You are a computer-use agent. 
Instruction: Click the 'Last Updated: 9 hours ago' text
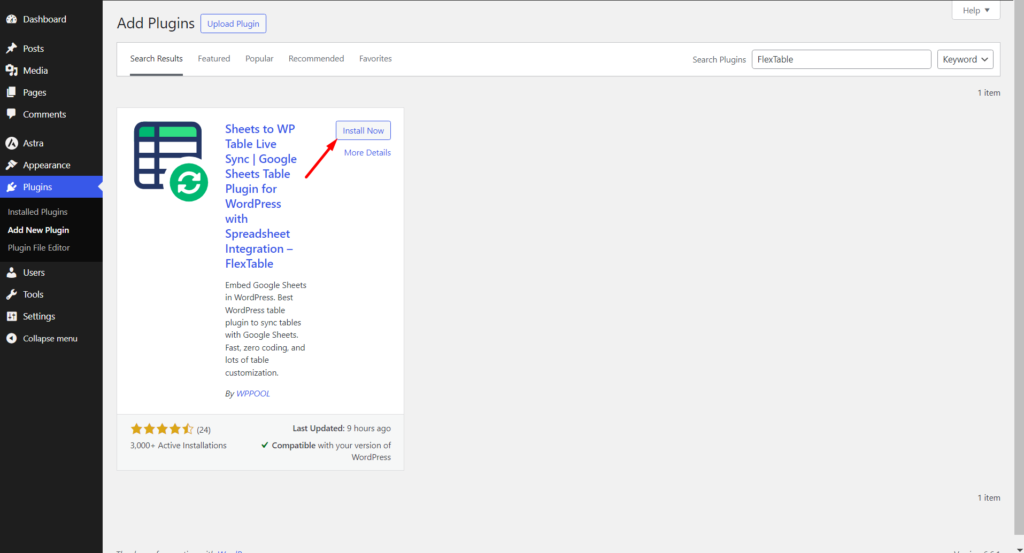pyautogui.click(x=342, y=428)
